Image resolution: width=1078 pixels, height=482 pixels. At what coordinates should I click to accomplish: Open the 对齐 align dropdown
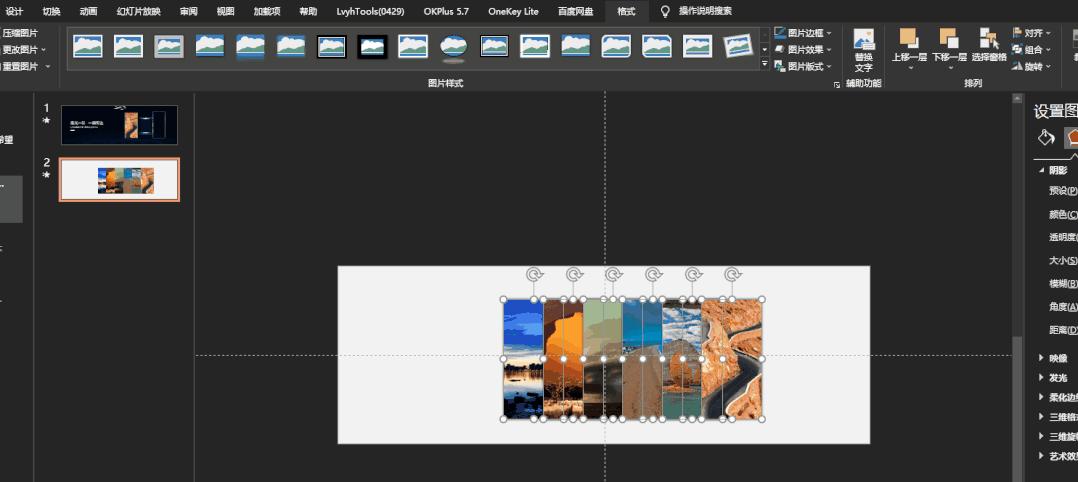1032,33
